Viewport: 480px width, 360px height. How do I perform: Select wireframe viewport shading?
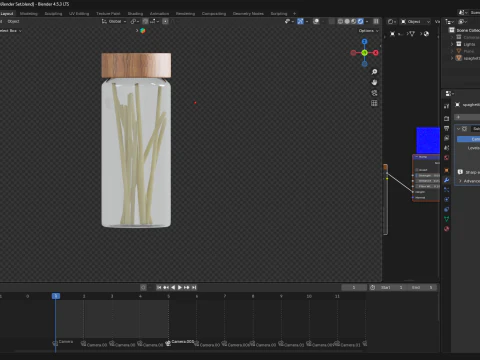[340, 21]
